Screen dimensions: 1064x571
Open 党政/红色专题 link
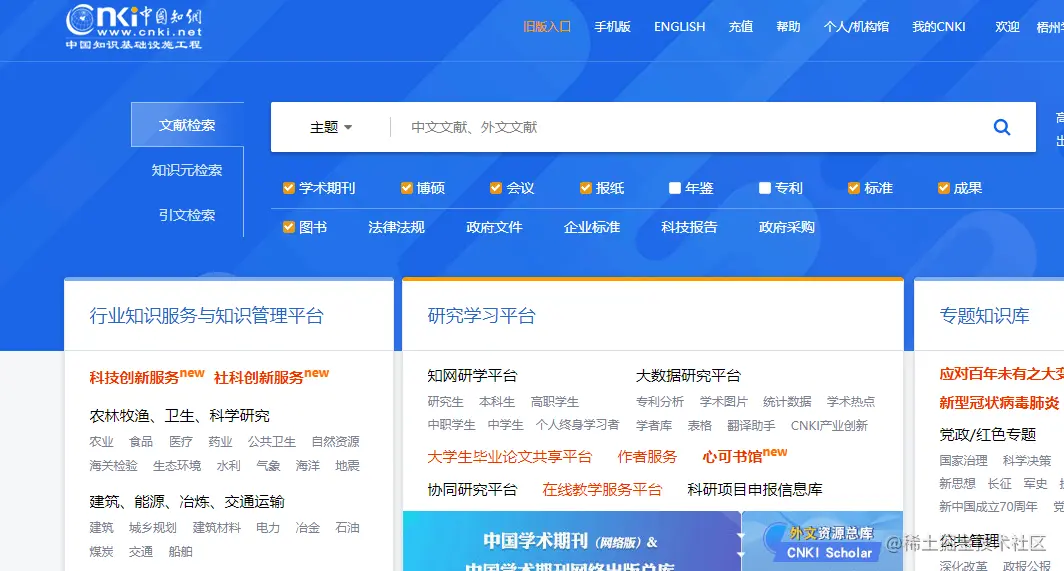pyautogui.click(x=987, y=434)
